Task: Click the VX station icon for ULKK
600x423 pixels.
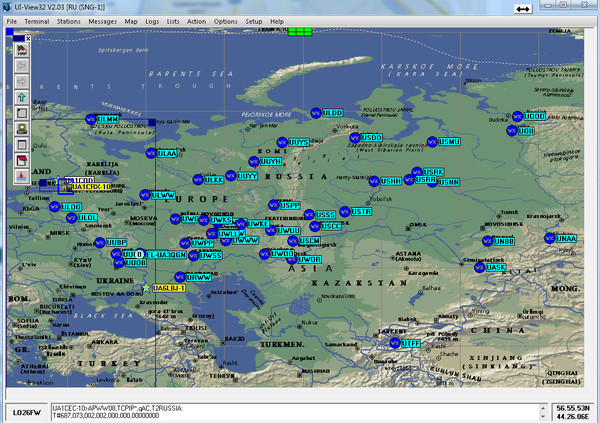Action: tap(198, 180)
